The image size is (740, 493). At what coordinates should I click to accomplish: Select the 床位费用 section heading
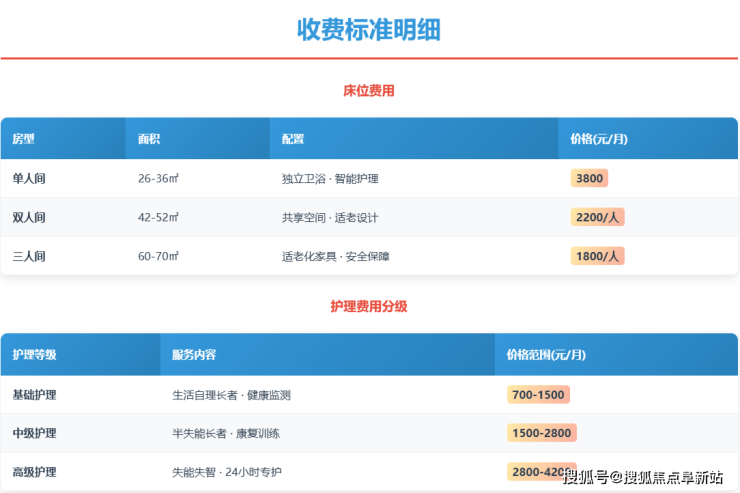click(369, 91)
